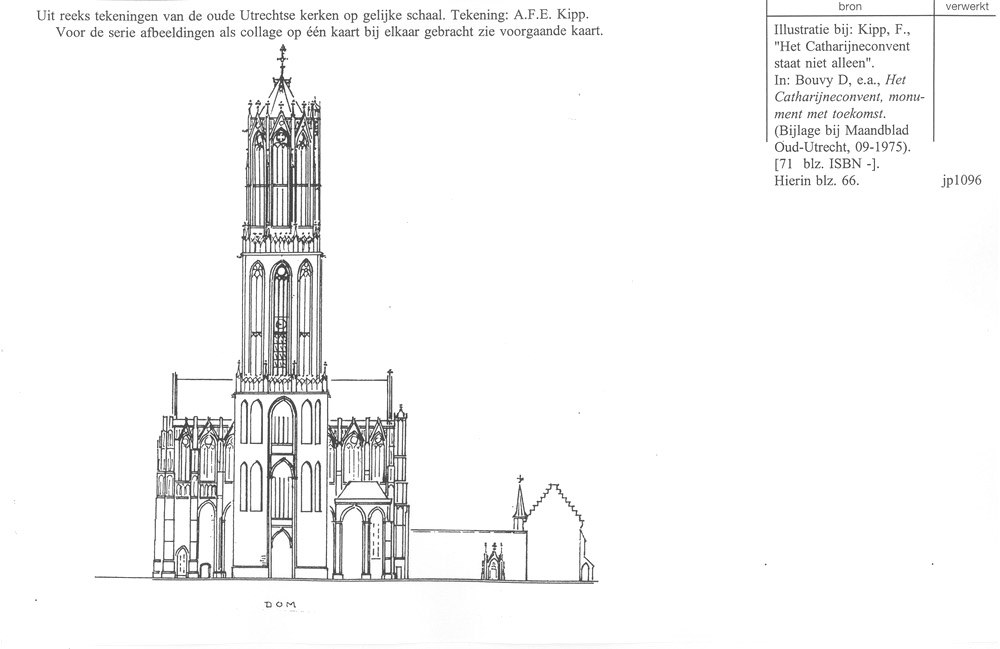Select the 'verwerkt' column header
1000x649 pixels.
[x=966, y=6]
